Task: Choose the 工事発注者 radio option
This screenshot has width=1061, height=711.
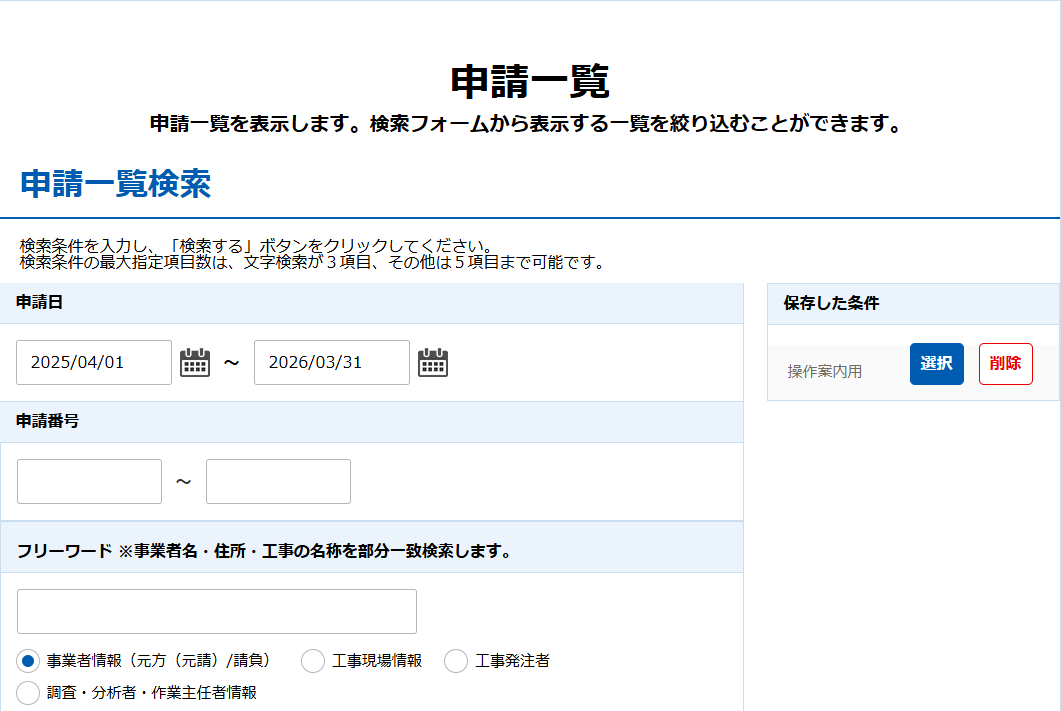Action: pyautogui.click(x=456, y=661)
